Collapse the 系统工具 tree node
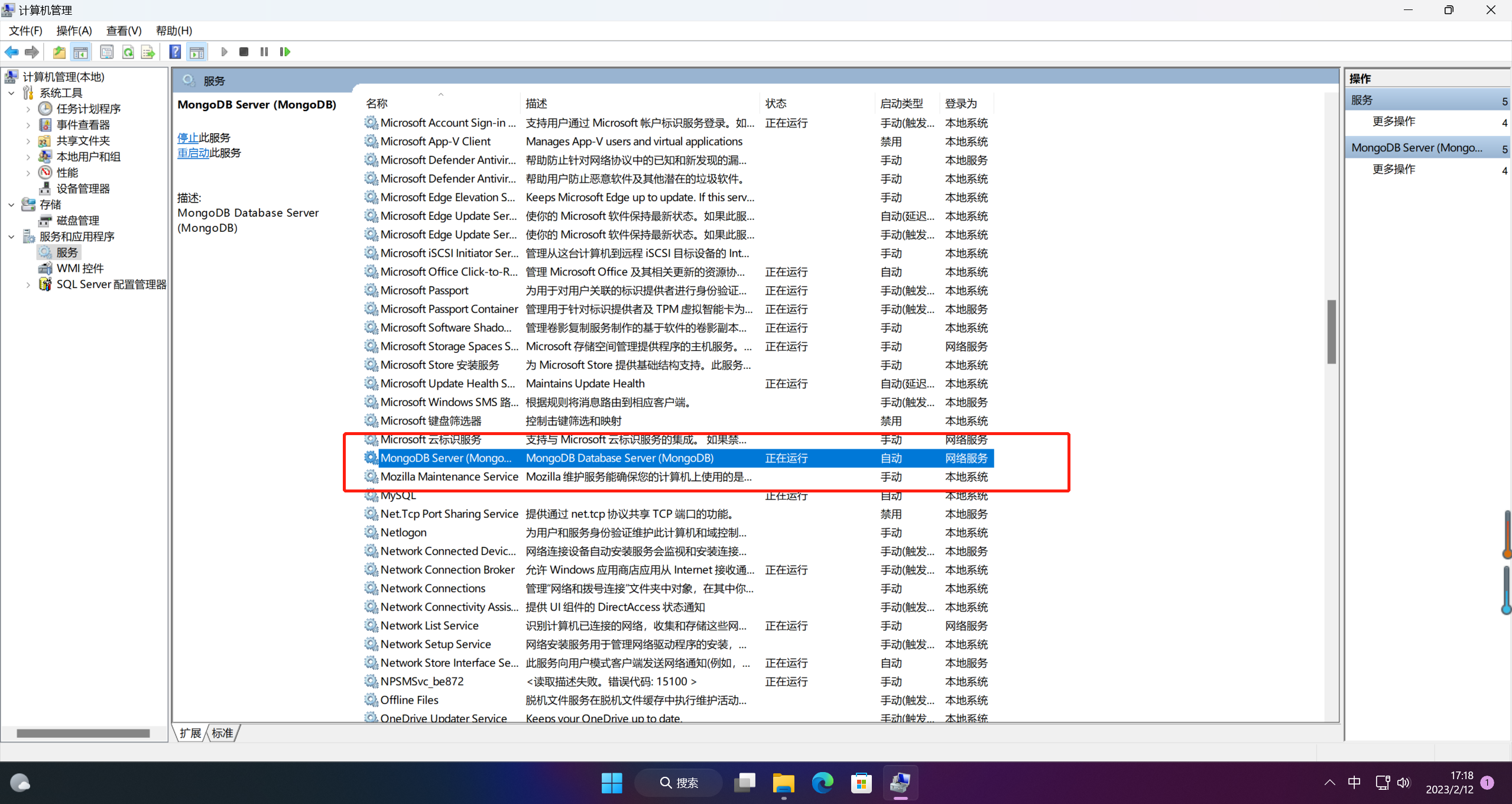The image size is (1512, 804). [11, 93]
